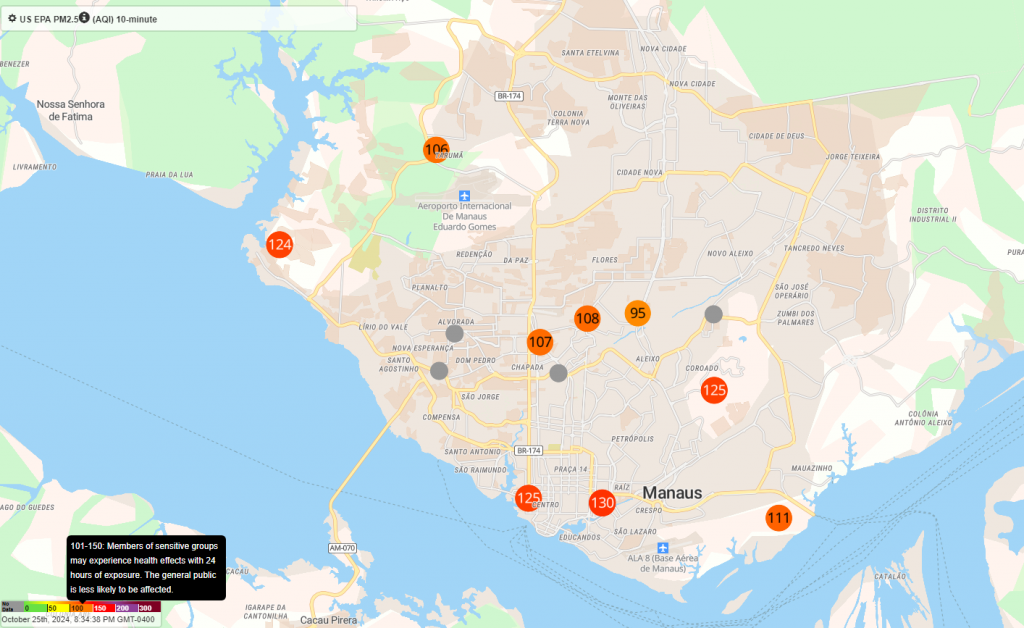Open the sensor marker reading 130

coord(601,503)
